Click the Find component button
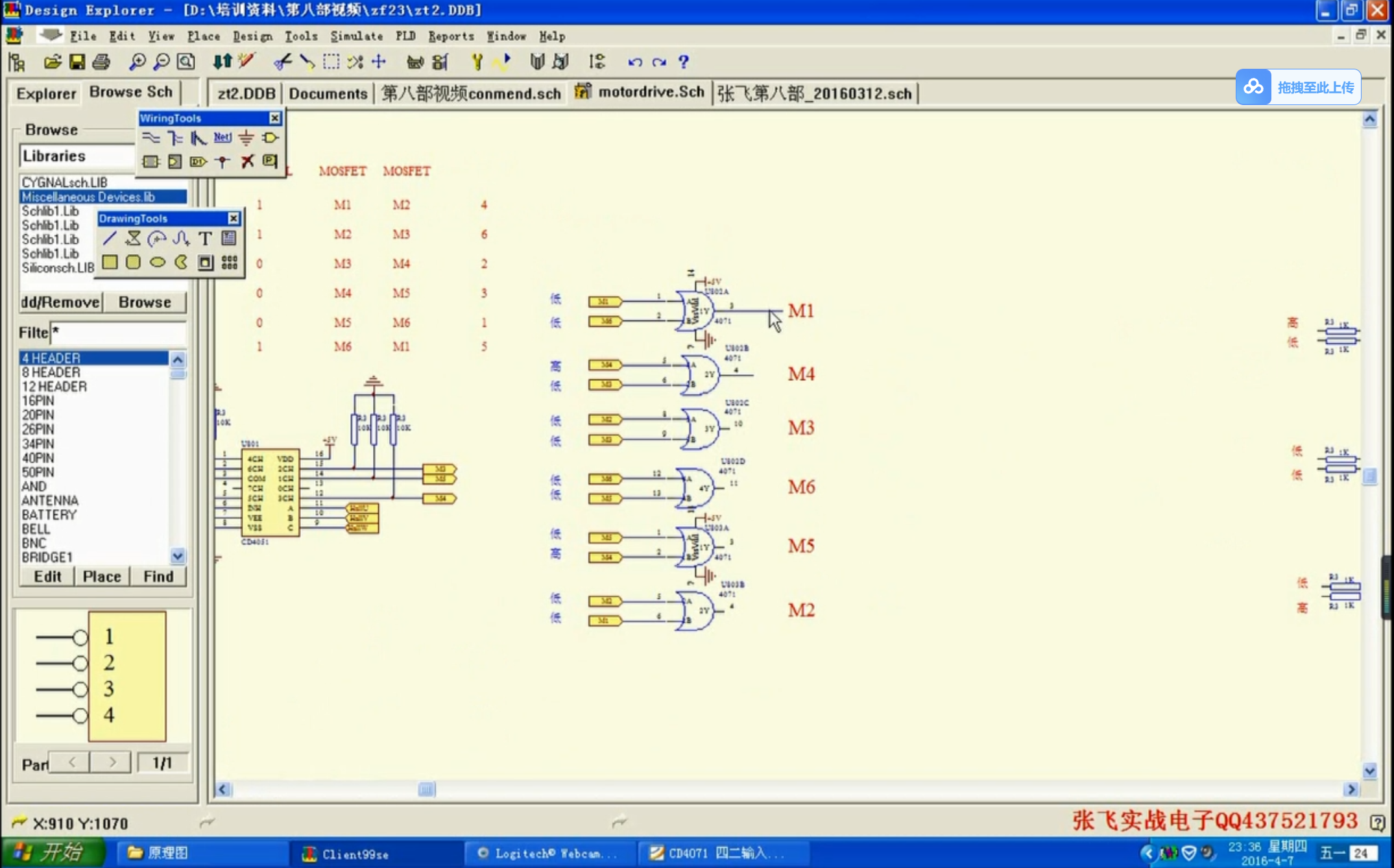This screenshot has height=868, width=1394. (158, 577)
